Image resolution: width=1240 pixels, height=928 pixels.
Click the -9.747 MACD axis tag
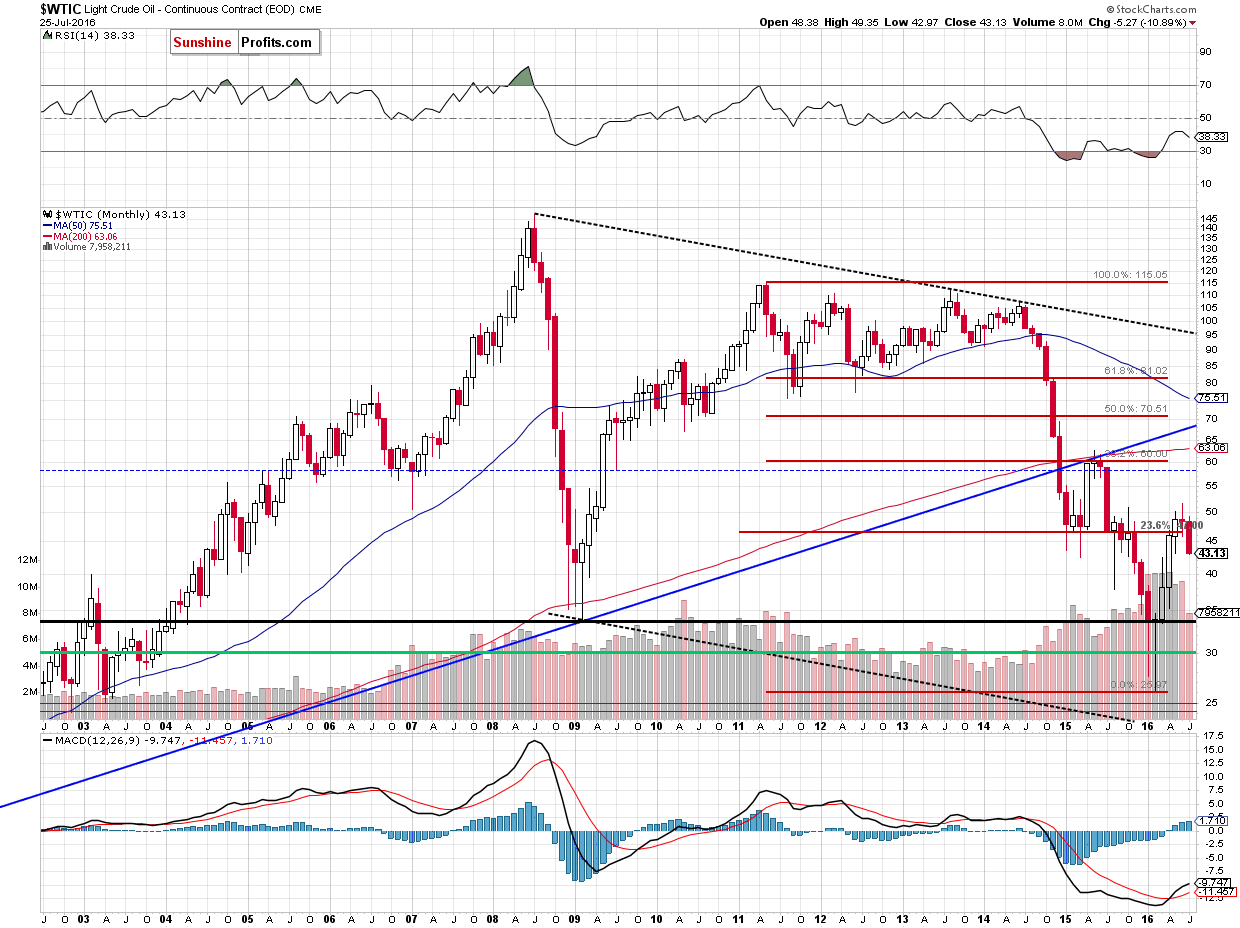click(1213, 883)
